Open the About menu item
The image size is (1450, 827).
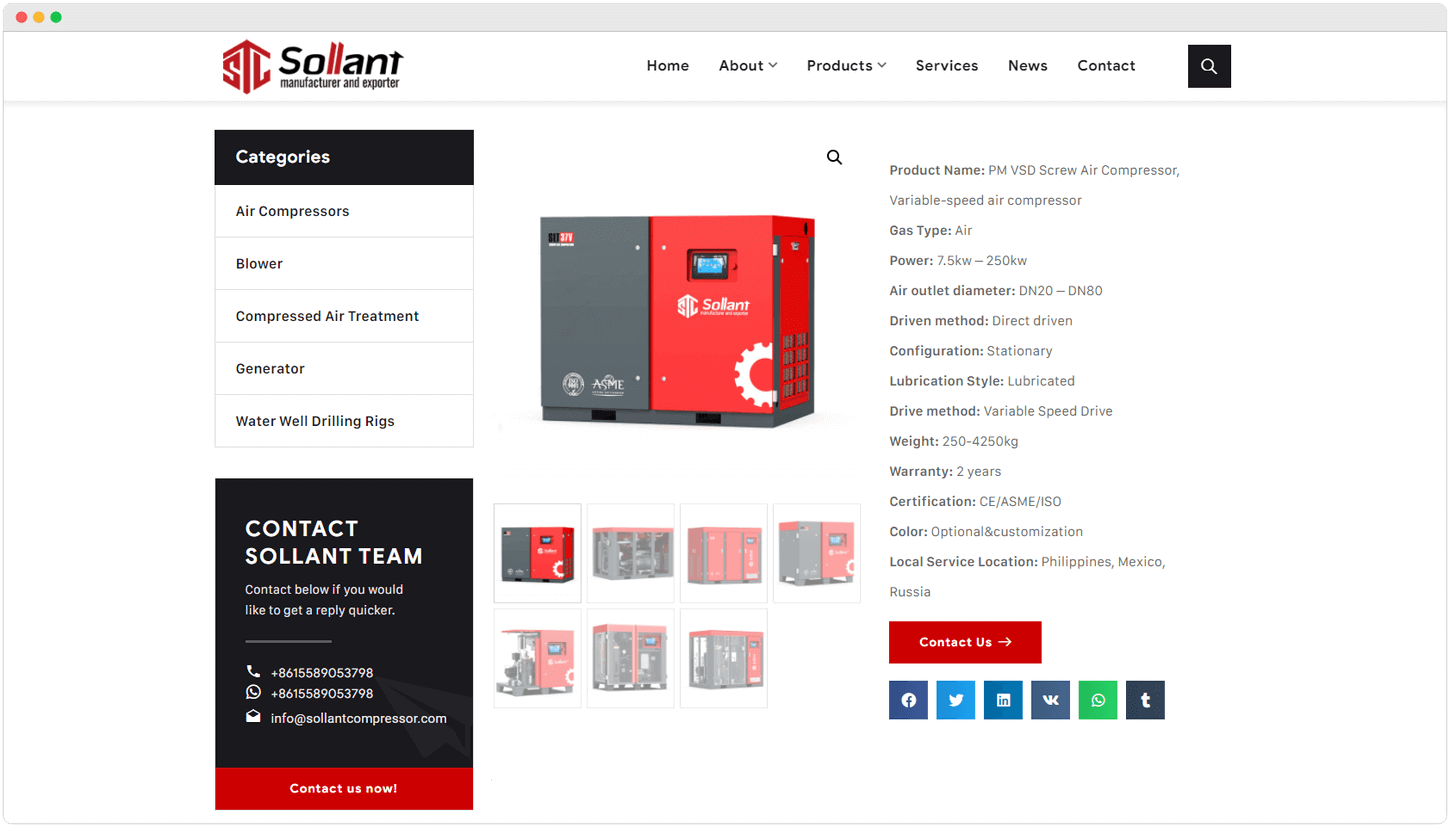[x=741, y=66]
